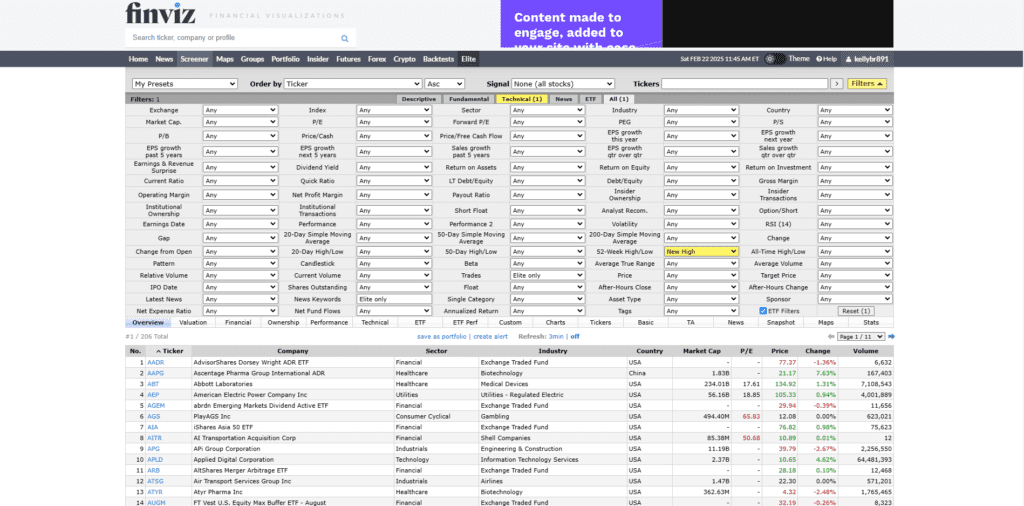Open the Portfolio nav item
This screenshot has height=506, width=1024.
[285, 59]
